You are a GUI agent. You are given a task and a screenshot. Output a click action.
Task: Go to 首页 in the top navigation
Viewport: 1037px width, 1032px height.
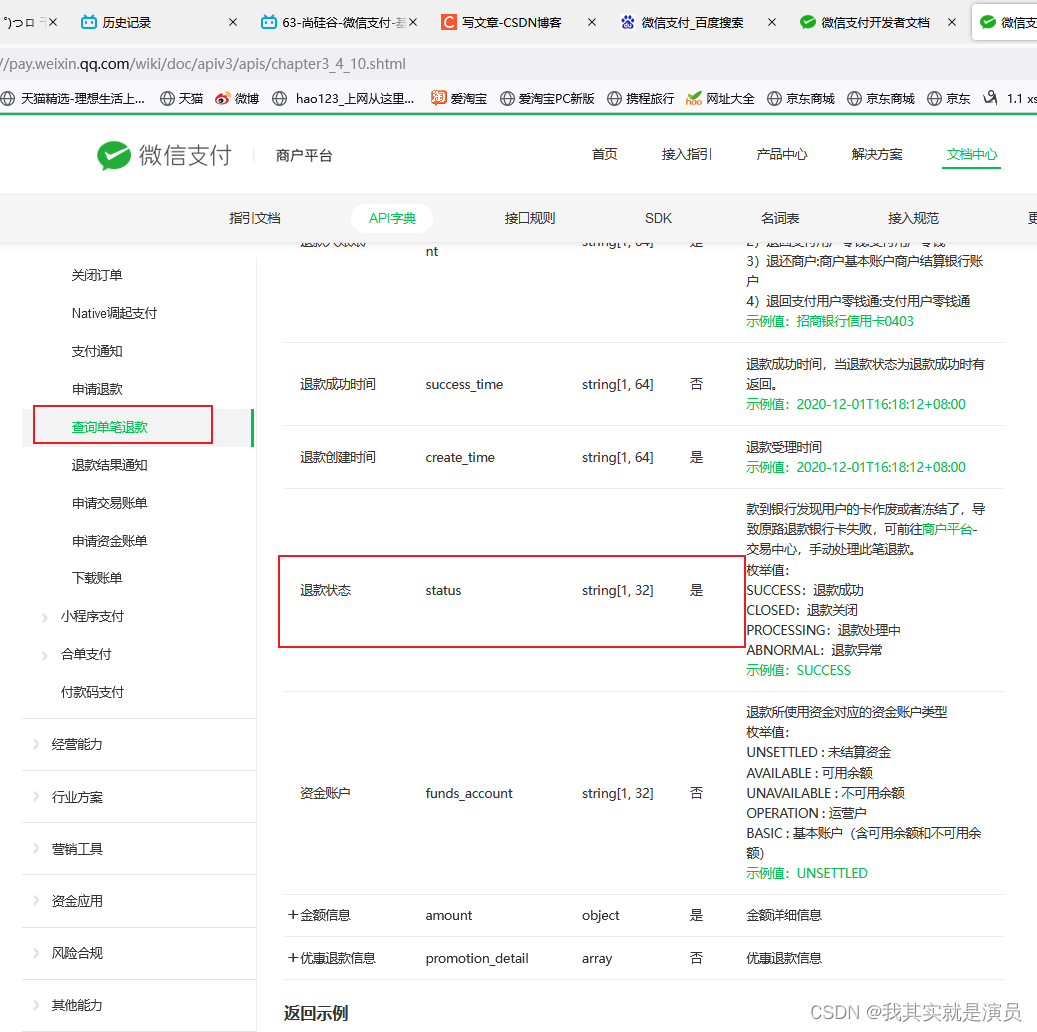604,154
